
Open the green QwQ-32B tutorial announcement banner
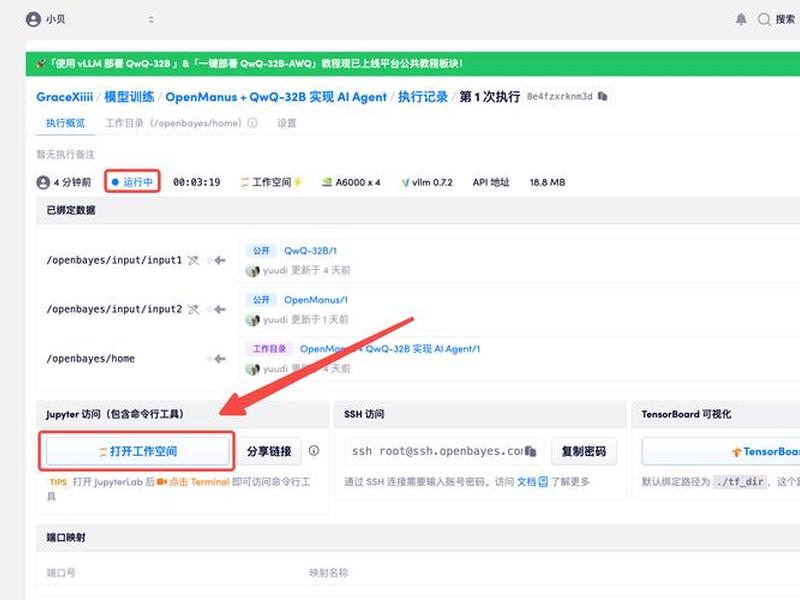(x=412, y=64)
